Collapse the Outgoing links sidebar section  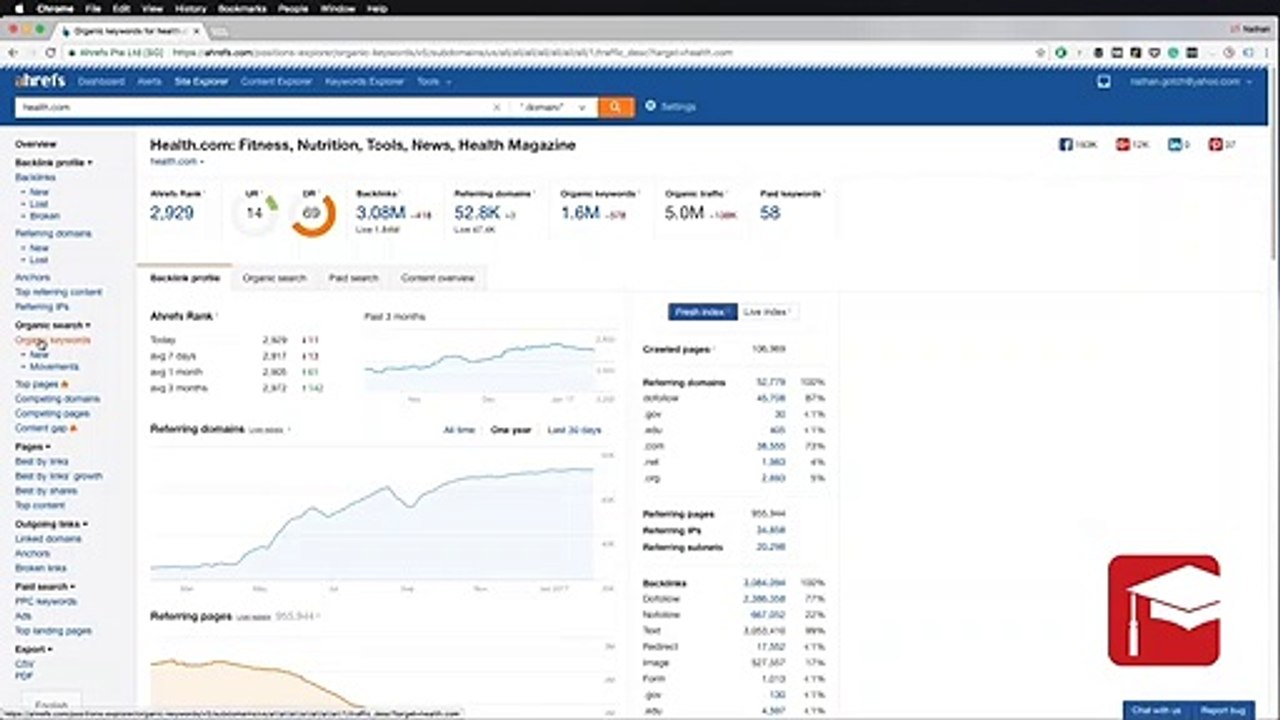[x=51, y=524]
